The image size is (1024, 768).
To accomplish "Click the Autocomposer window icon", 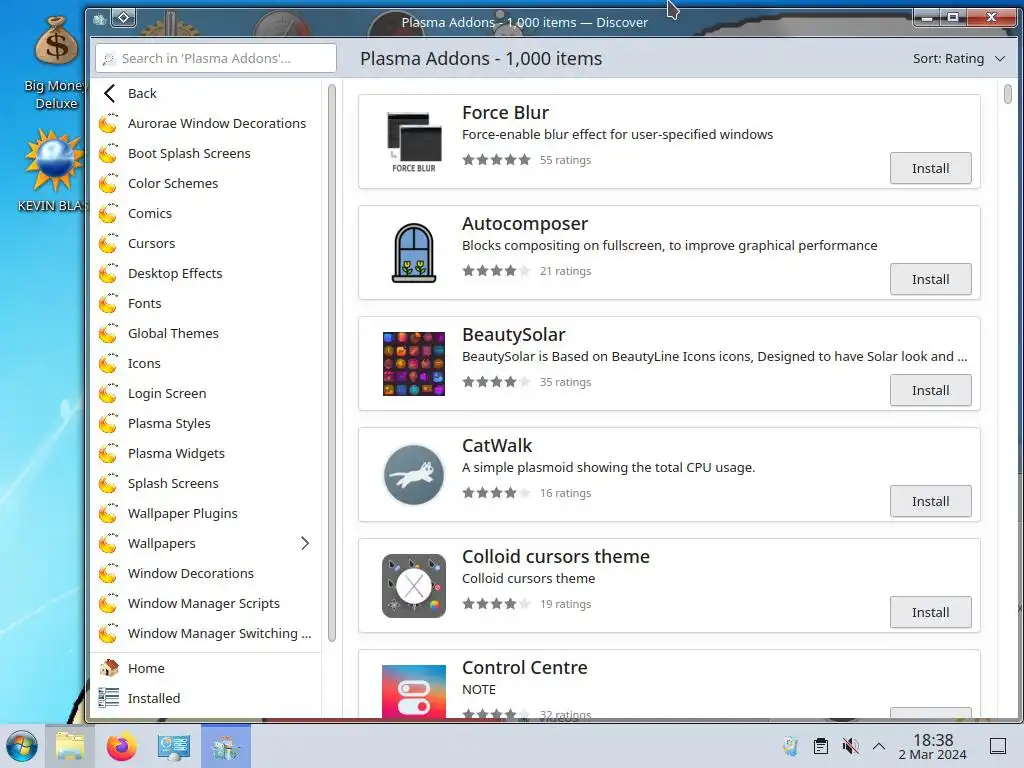I will 413,253.
